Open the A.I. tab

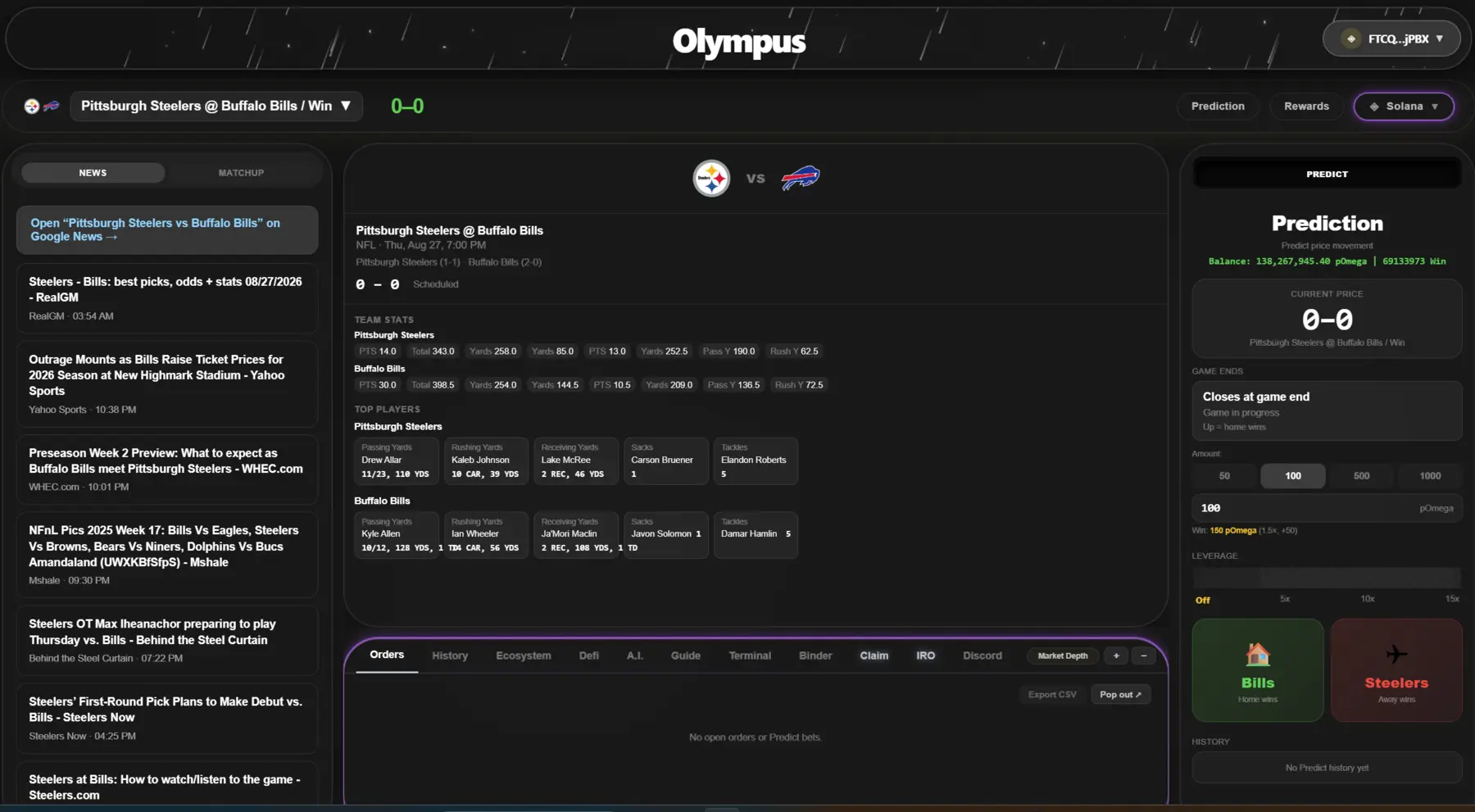[x=635, y=655]
